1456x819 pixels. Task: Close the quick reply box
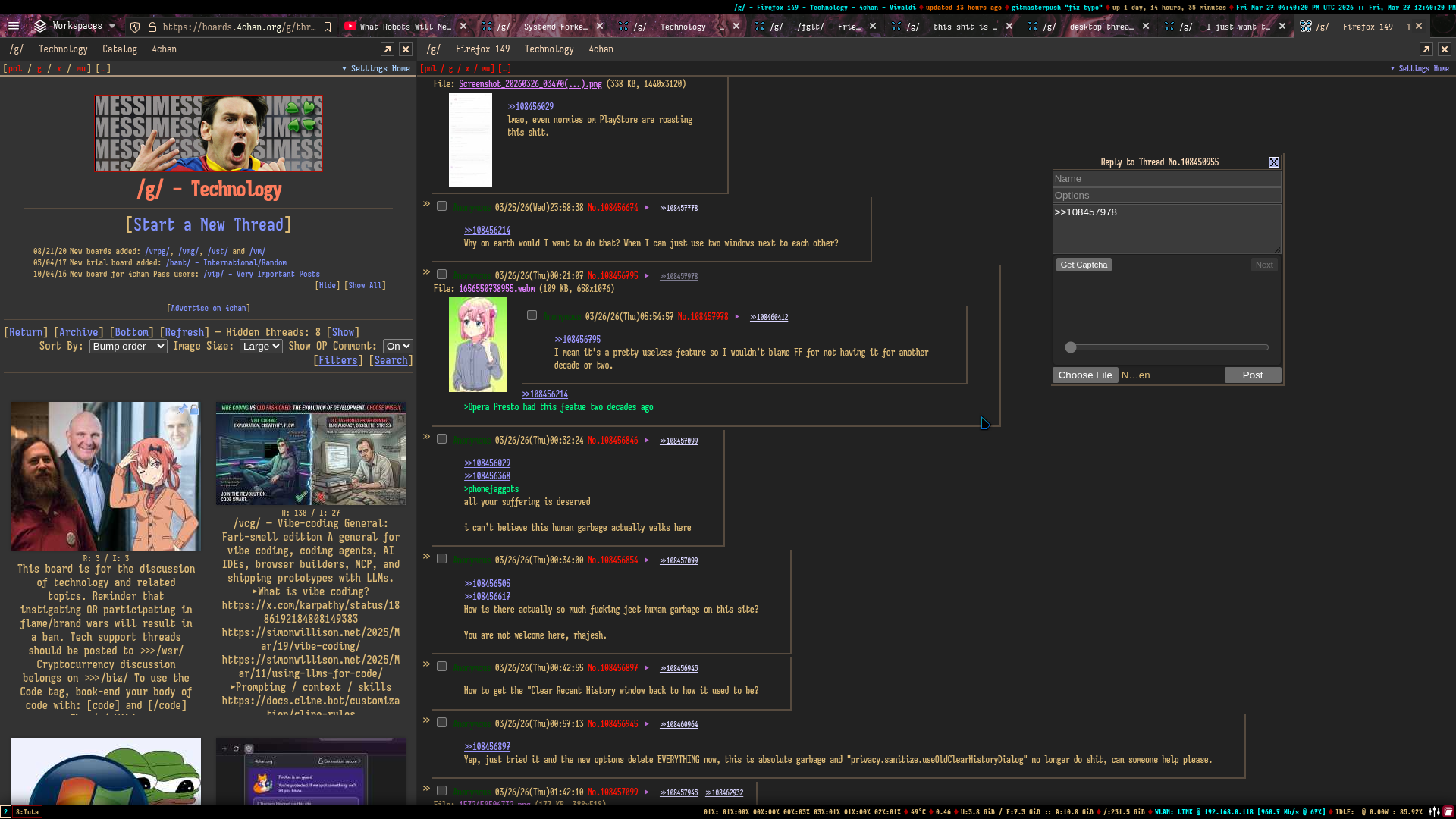[x=1274, y=162]
